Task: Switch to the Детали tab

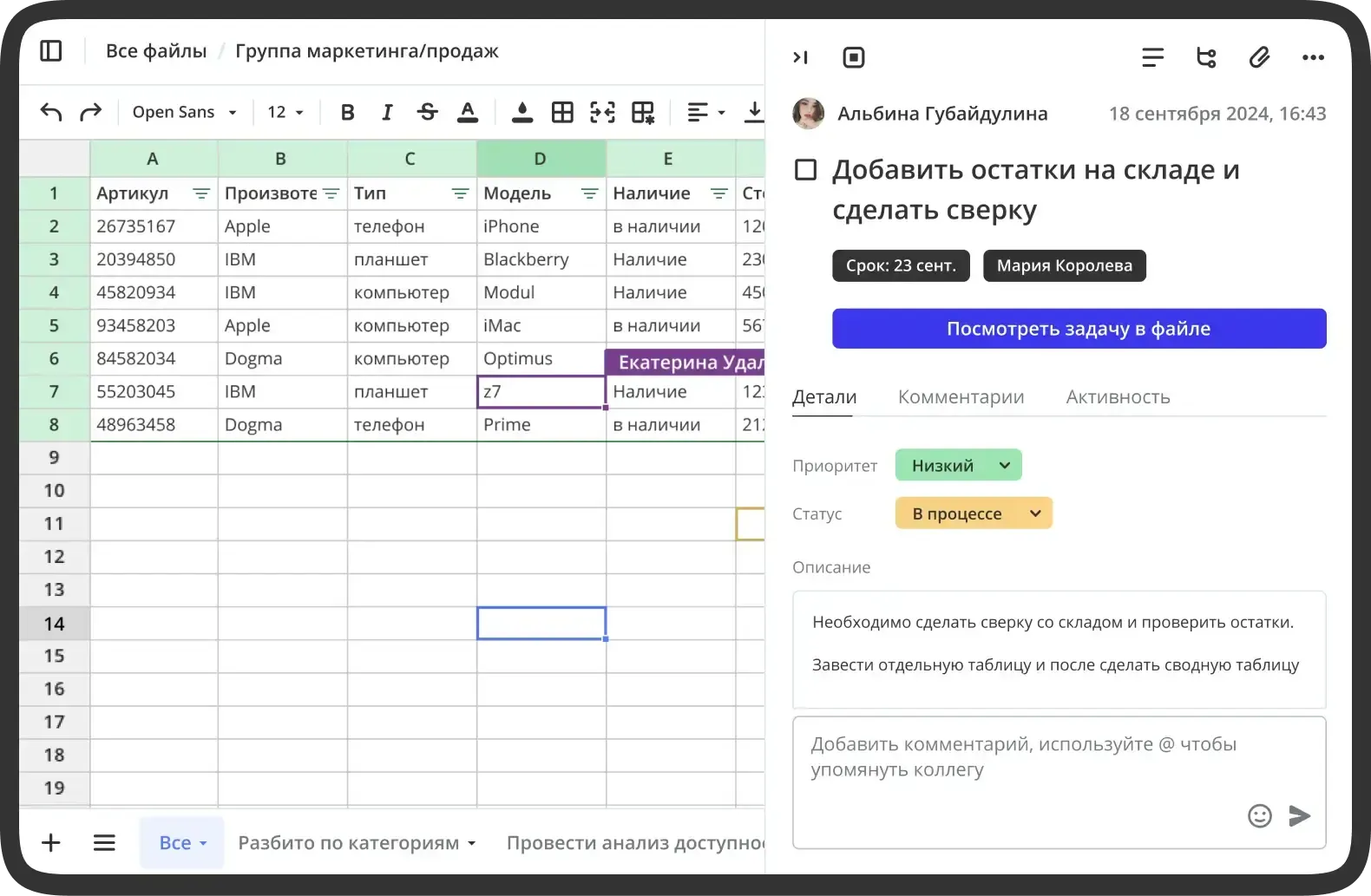Action: click(x=824, y=397)
